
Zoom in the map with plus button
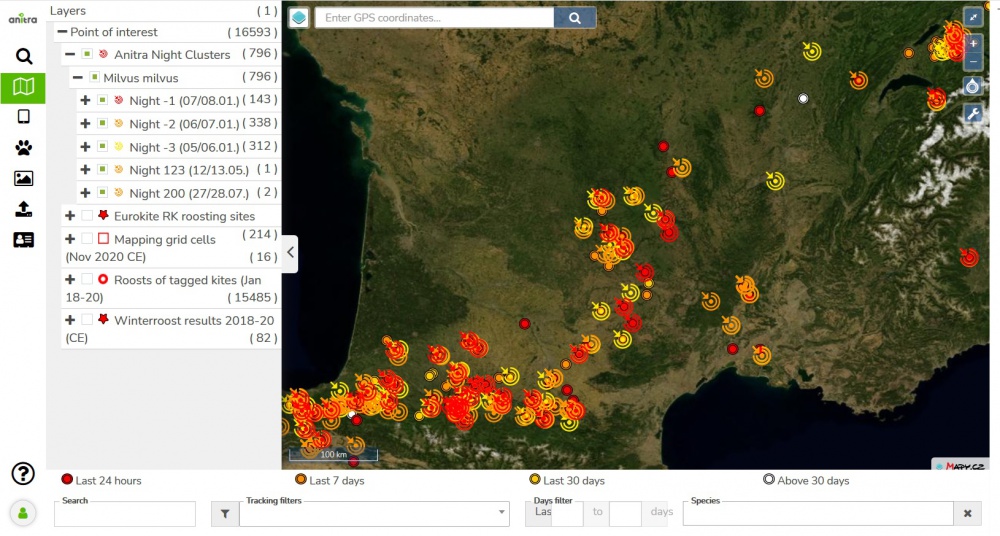coord(973,45)
